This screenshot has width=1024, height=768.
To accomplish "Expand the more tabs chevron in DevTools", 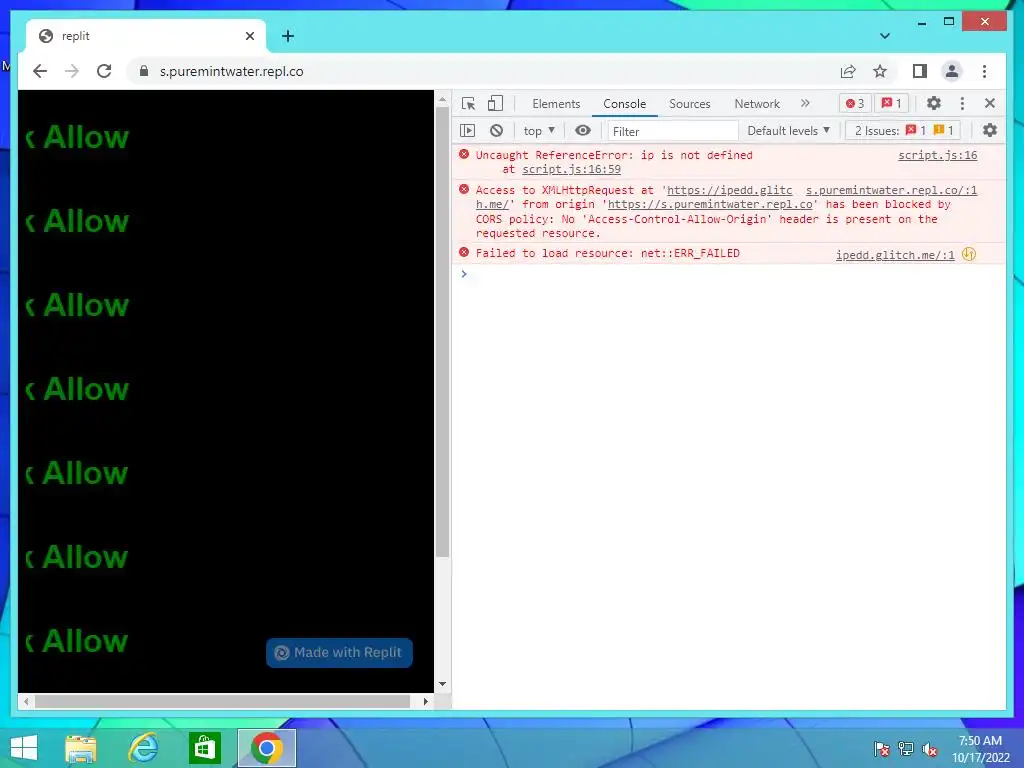I will pos(805,103).
